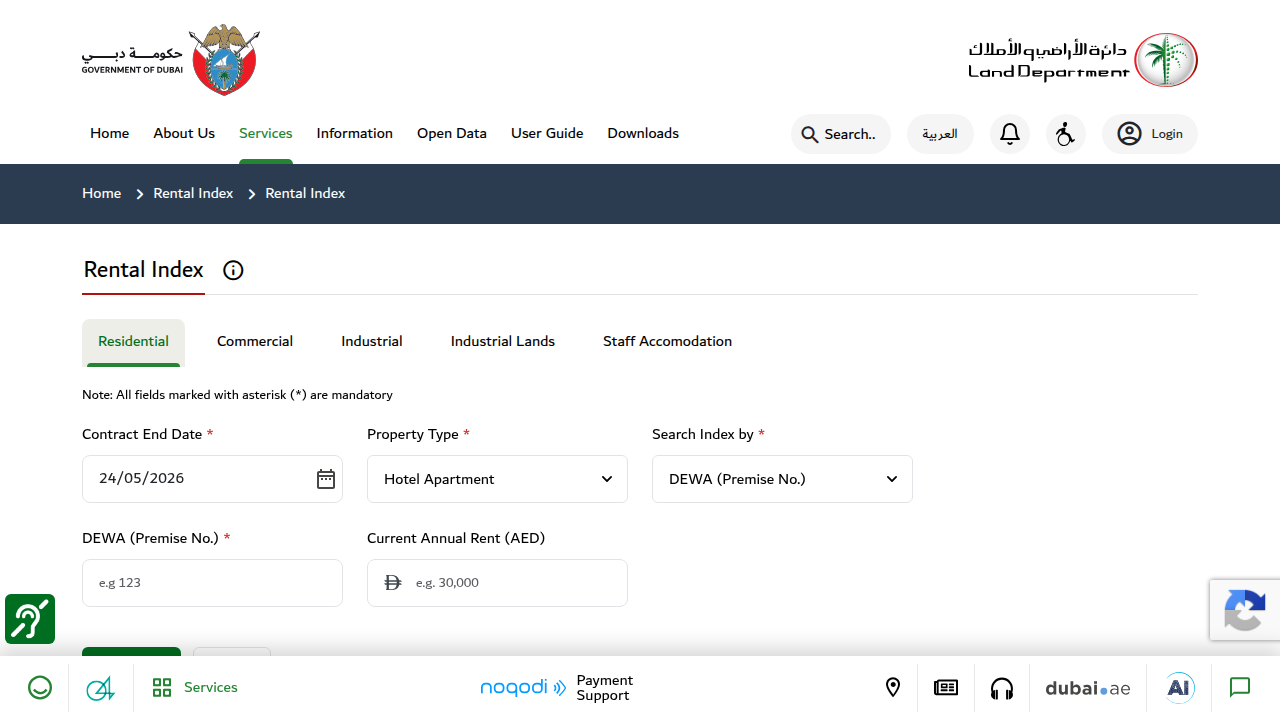Go to Home in breadcrumb
Screen dimensions: 1280x720
pyautogui.click(x=102, y=194)
